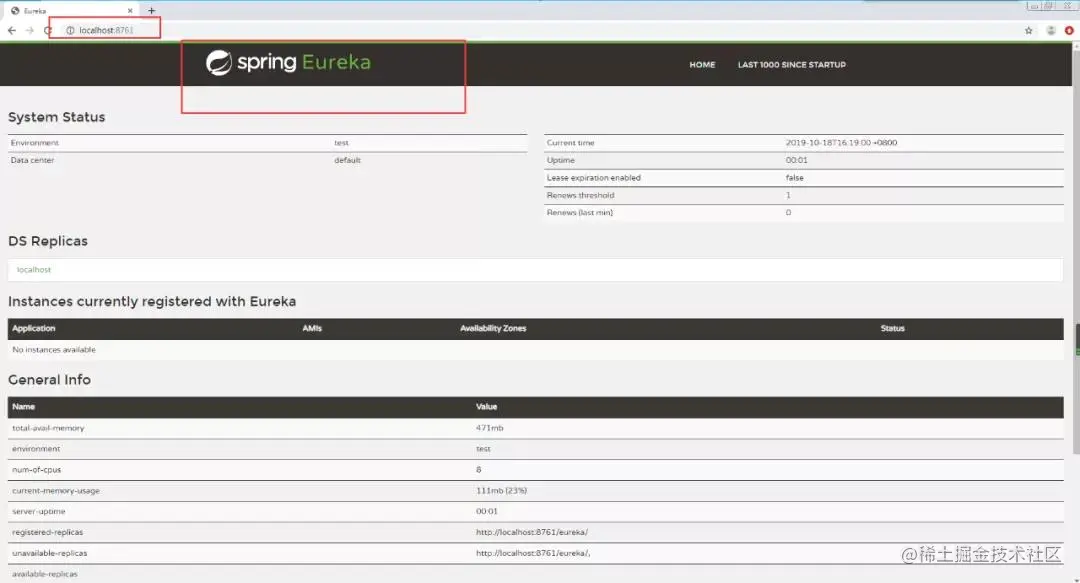This screenshot has width=1080, height=583.
Task: Open the user profile icon
Action: pyautogui.click(x=1051, y=30)
